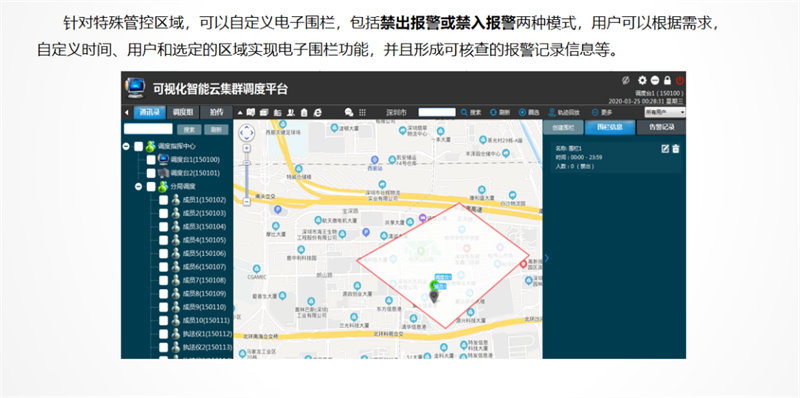Click the map zoom slider track

tap(246, 176)
